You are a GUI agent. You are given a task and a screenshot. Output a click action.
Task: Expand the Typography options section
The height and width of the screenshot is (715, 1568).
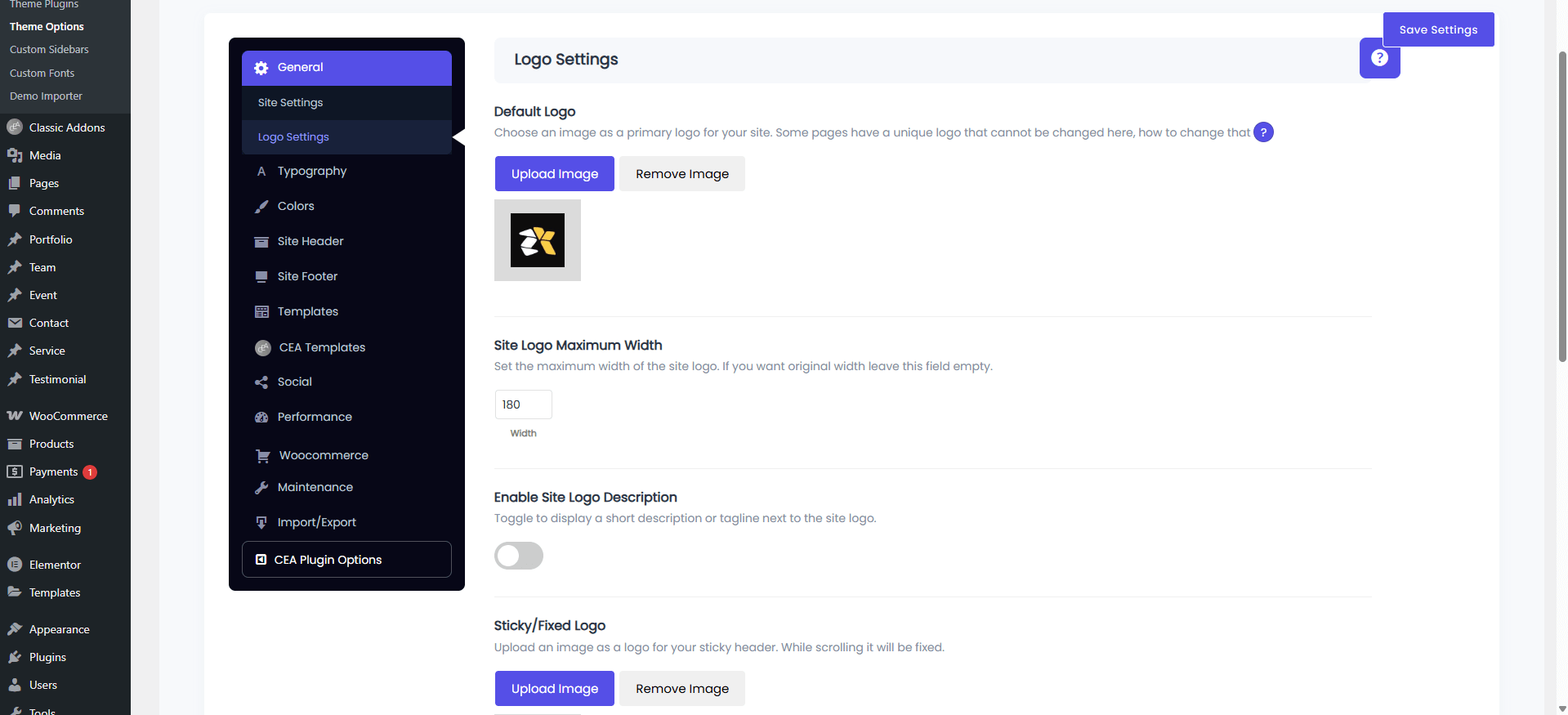(312, 172)
